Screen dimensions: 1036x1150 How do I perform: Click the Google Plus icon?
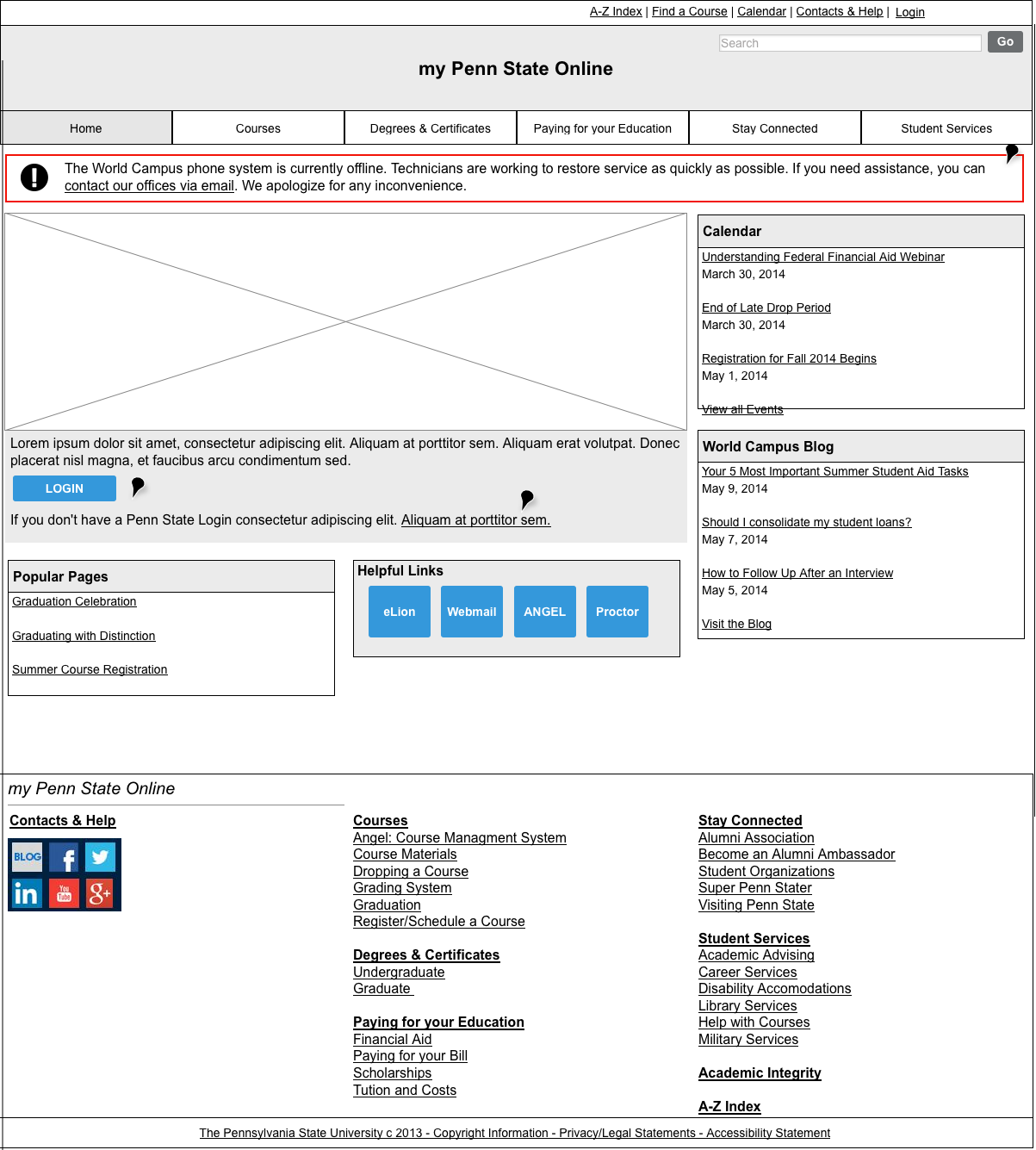[101, 893]
